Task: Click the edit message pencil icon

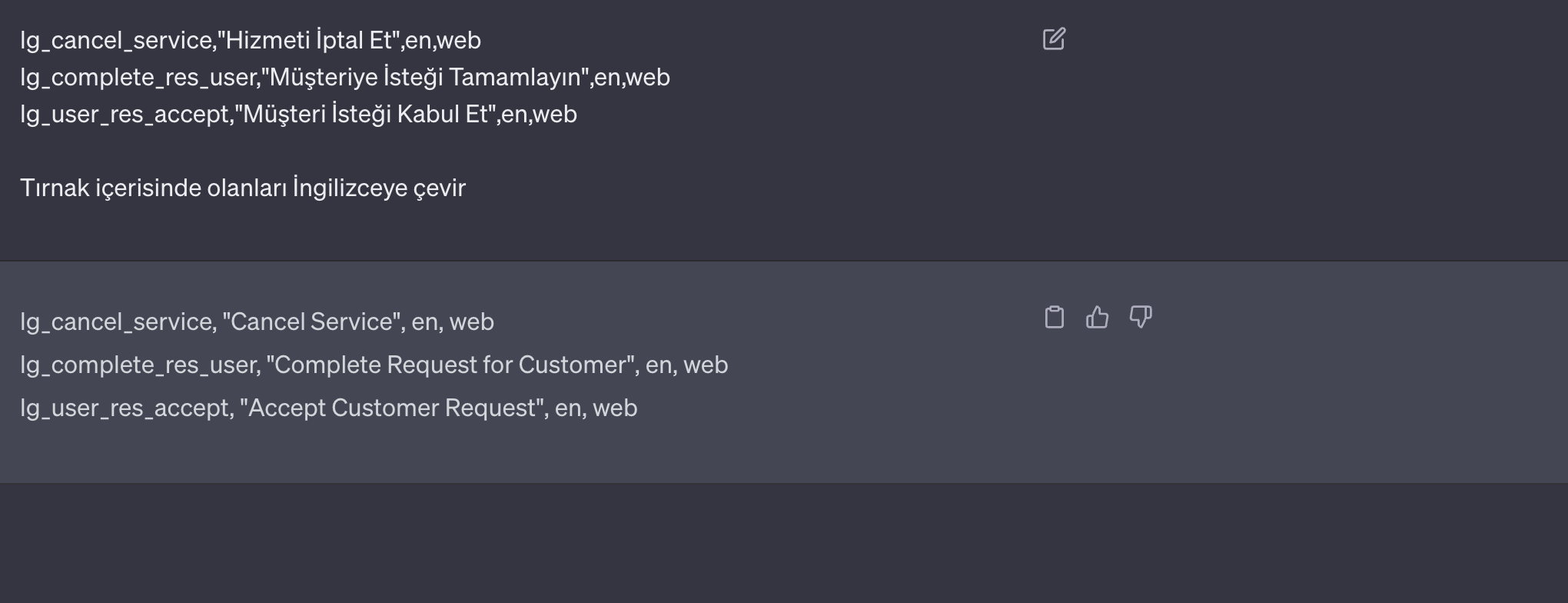Action: [x=1054, y=39]
